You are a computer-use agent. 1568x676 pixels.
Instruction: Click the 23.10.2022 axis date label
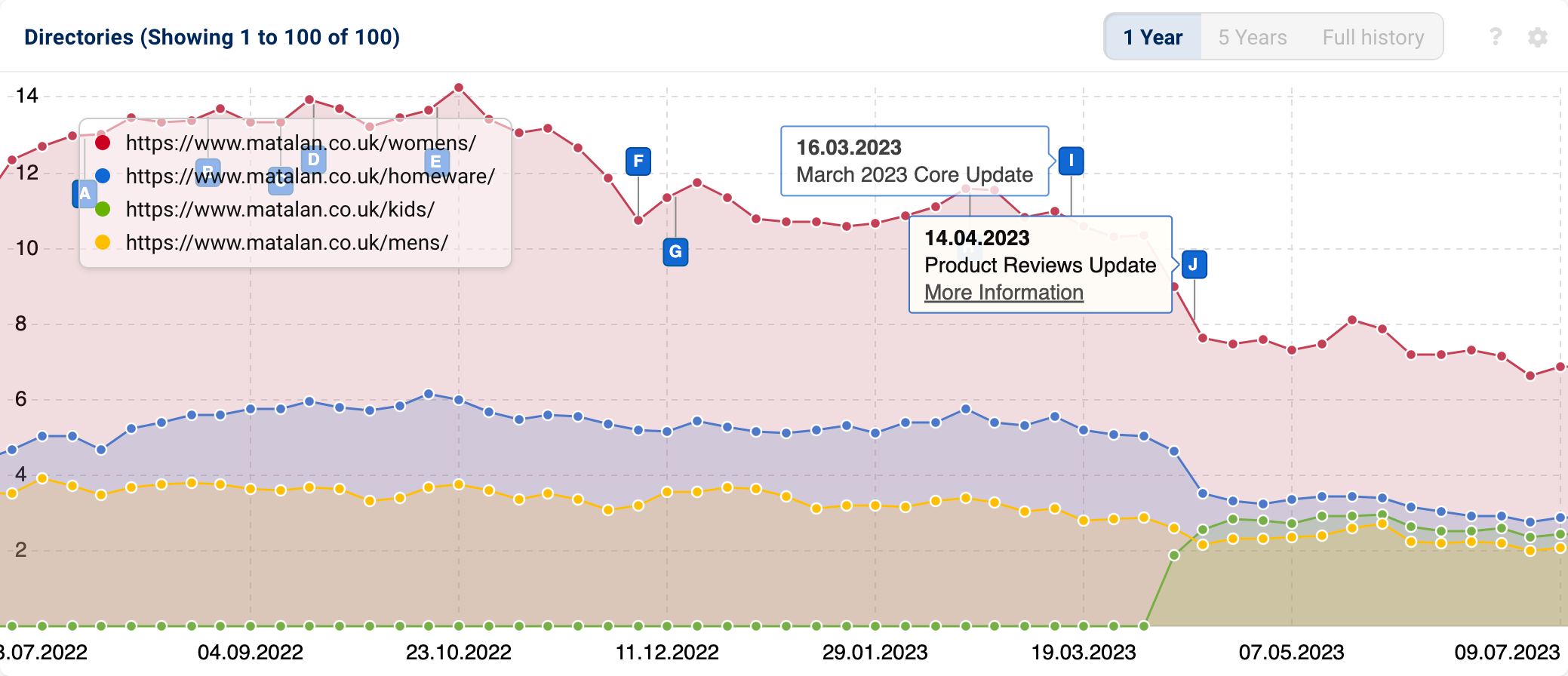pyautogui.click(x=458, y=652)
